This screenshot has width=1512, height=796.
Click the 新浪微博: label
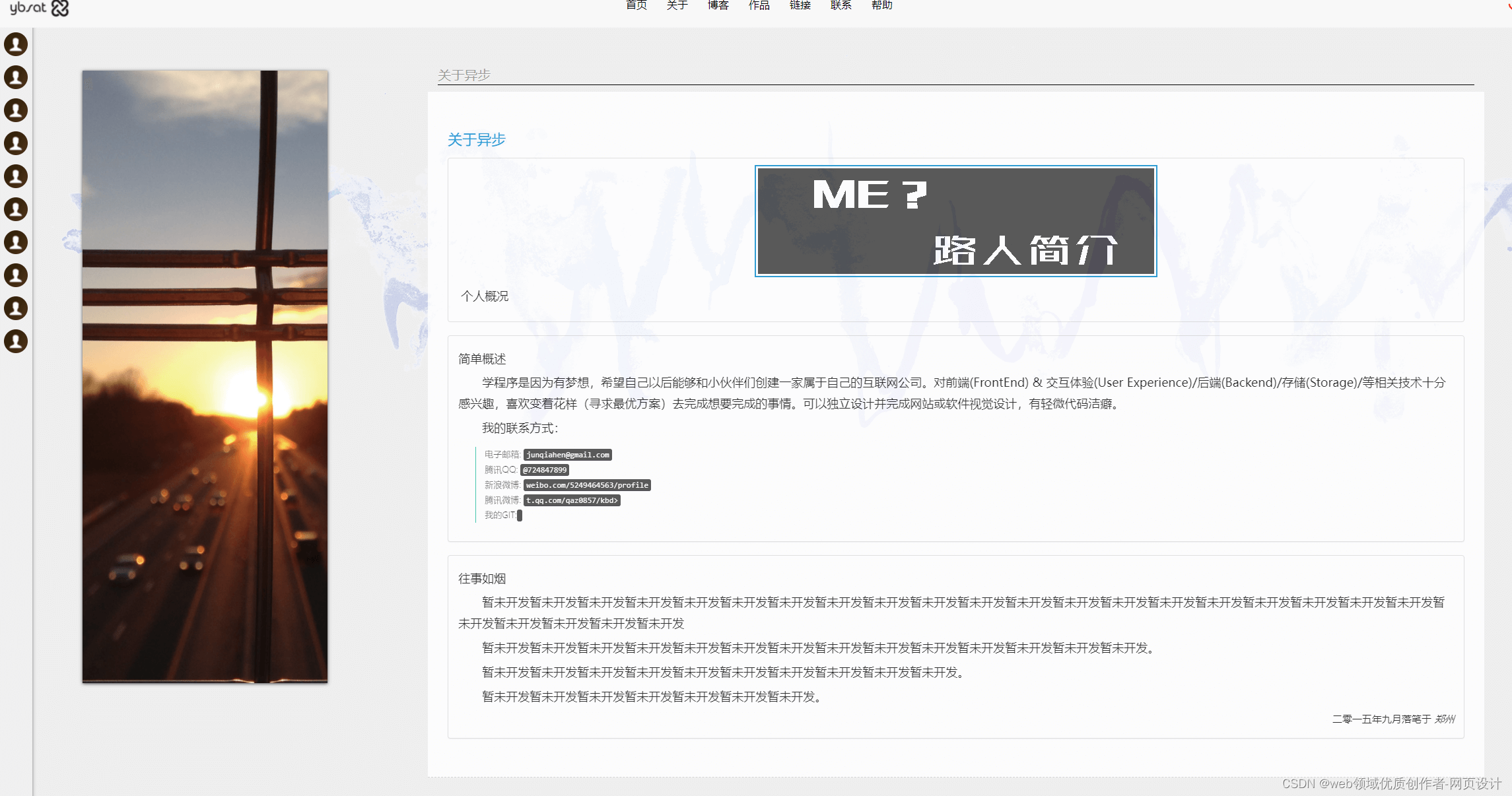pos(503,485)
